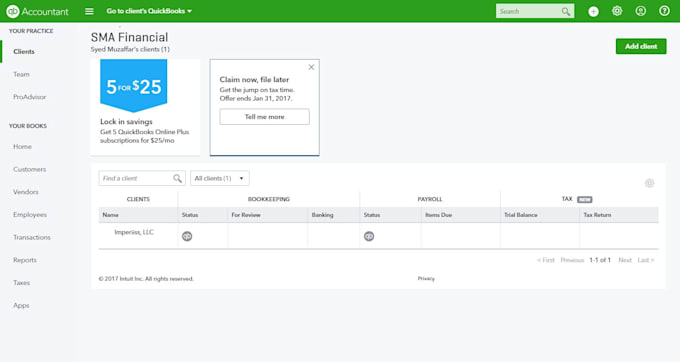680x362 pixels.
Task: Click the magnifier icon in Find a client
Action: [x=177, y=178]
